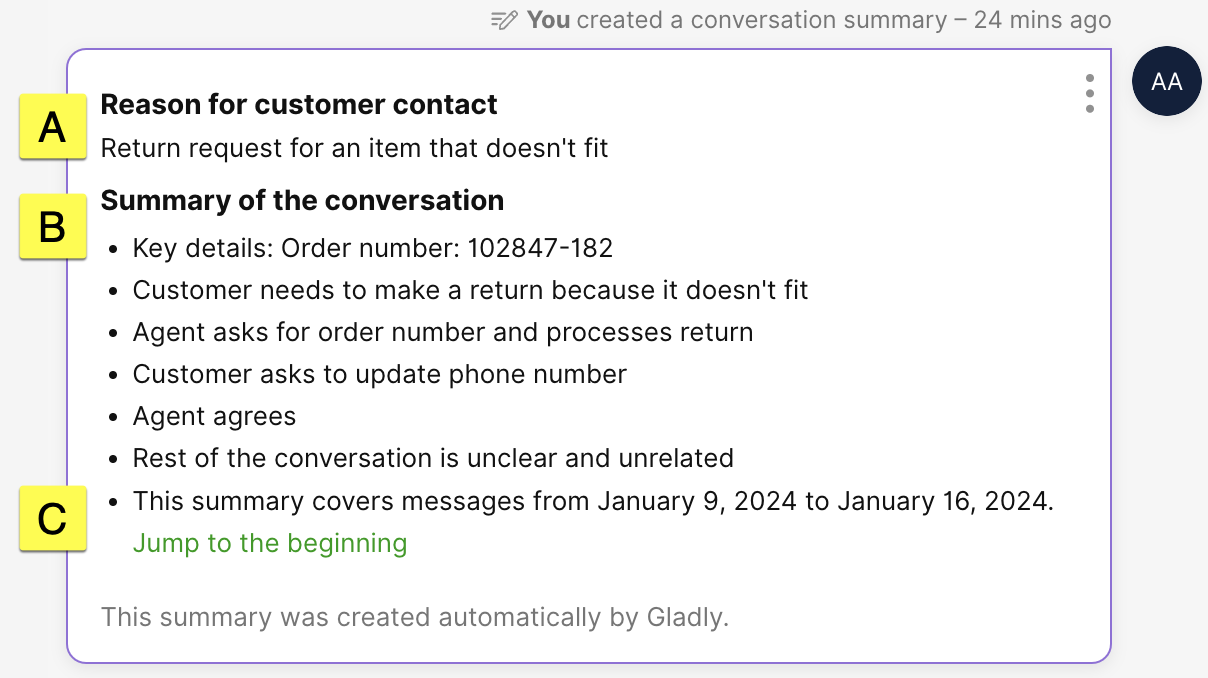1208x678 pixels.
Task: Click the AA user avatar
Action: point(1166,82)
